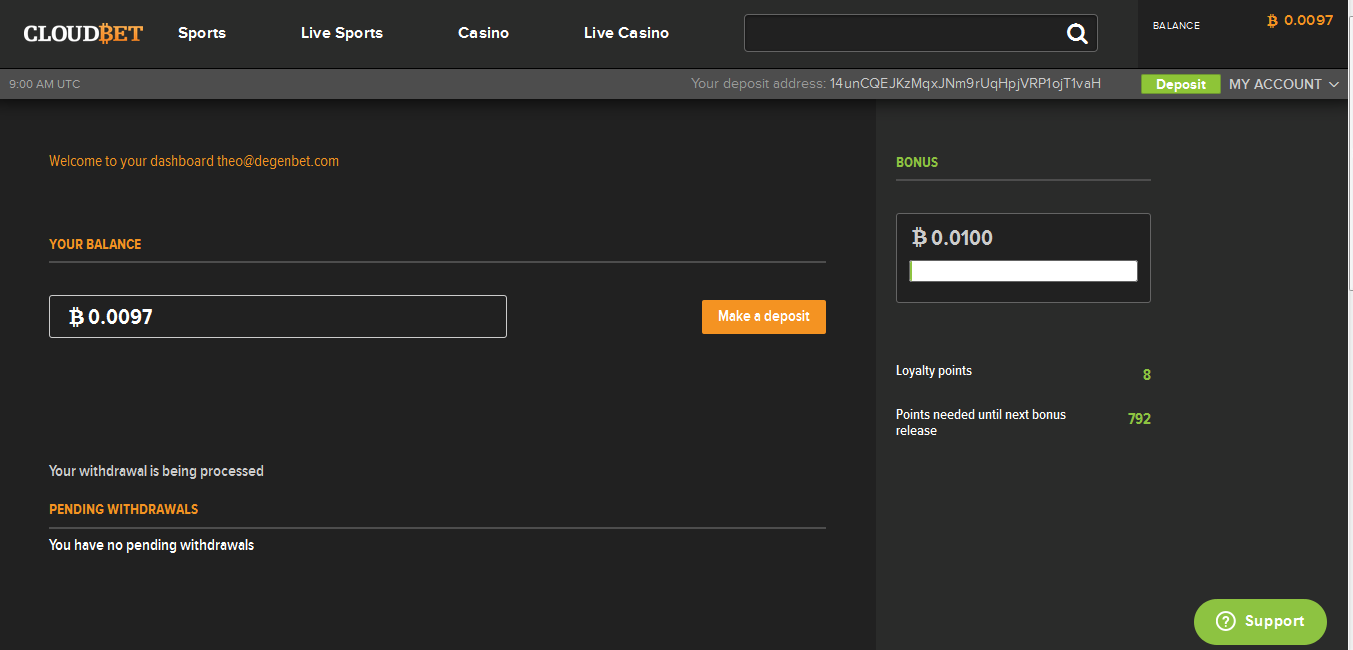Click the bonus amount 0.0100
This screenshot has width=1353, height=650.
coord(962,238)
